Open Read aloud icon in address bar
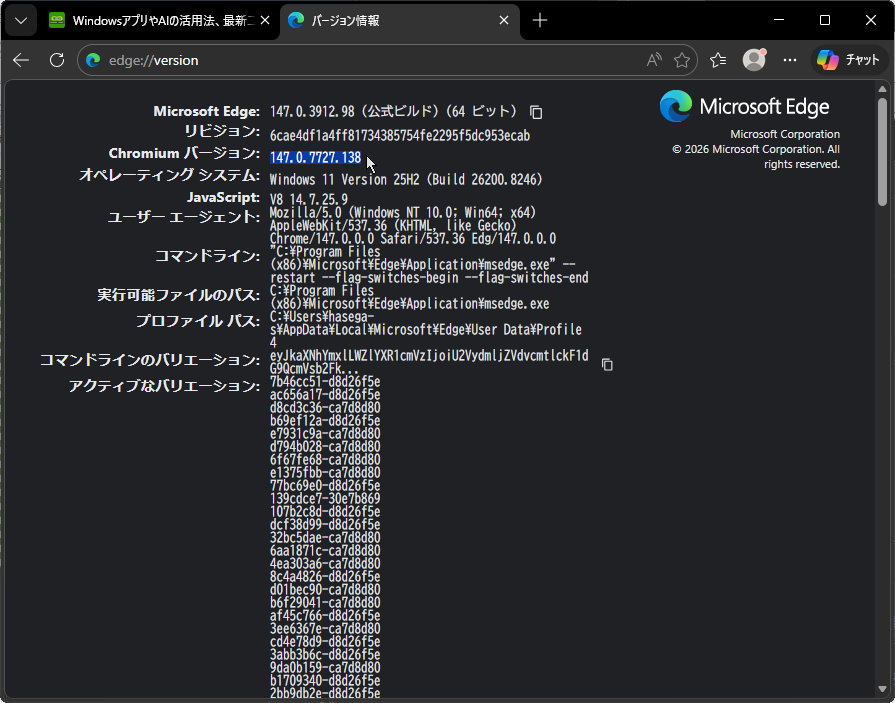Viewport: 895px width, 703px height. tap(654, 60)
